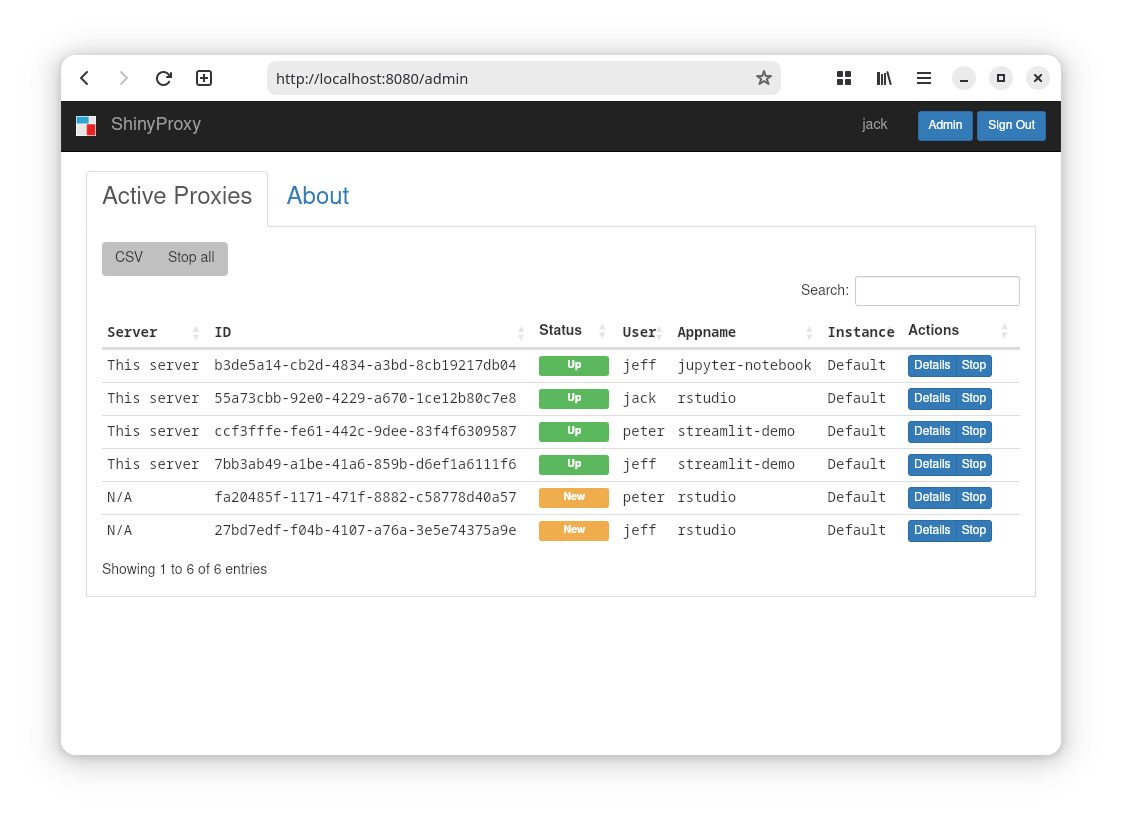Open Details for peter's streamlit-demo proxy

click(932, 431)
